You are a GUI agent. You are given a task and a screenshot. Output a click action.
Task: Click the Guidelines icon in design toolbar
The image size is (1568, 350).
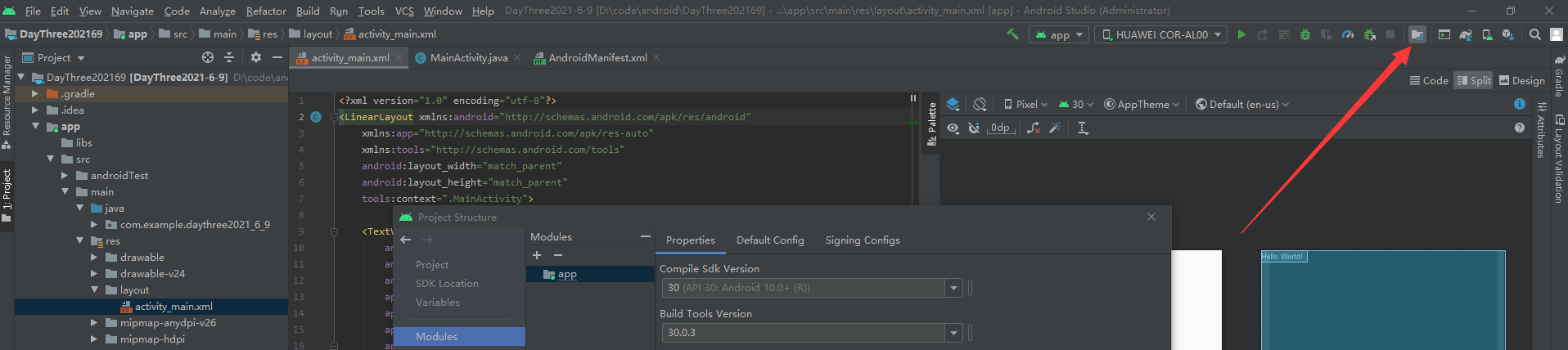[x=1083, y=128]
